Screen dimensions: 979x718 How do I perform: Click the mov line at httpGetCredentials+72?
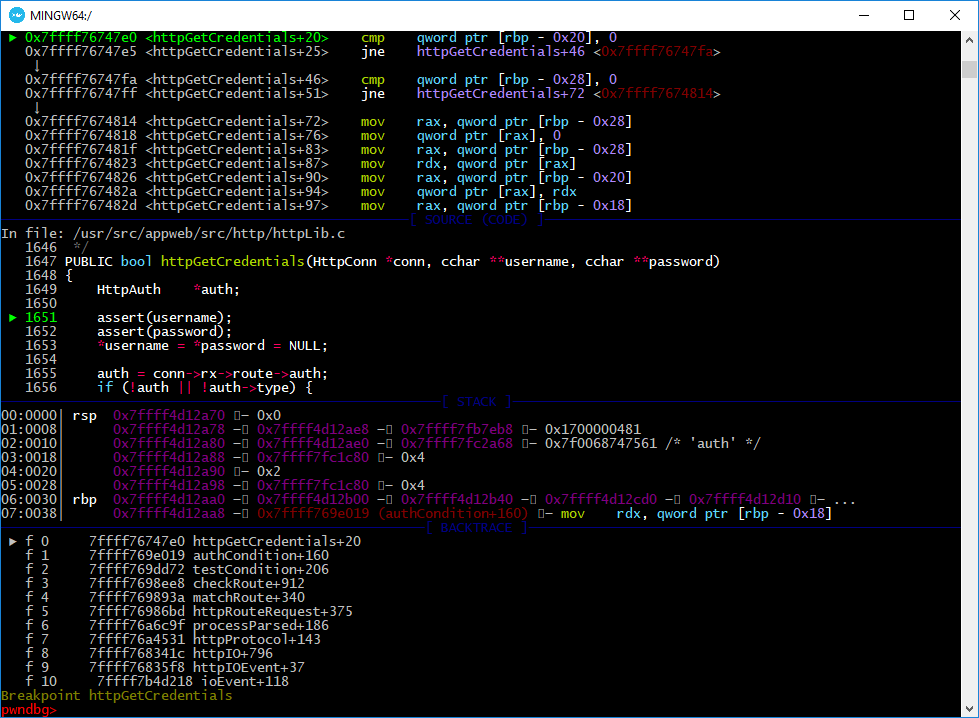click(x=328, y=122)
